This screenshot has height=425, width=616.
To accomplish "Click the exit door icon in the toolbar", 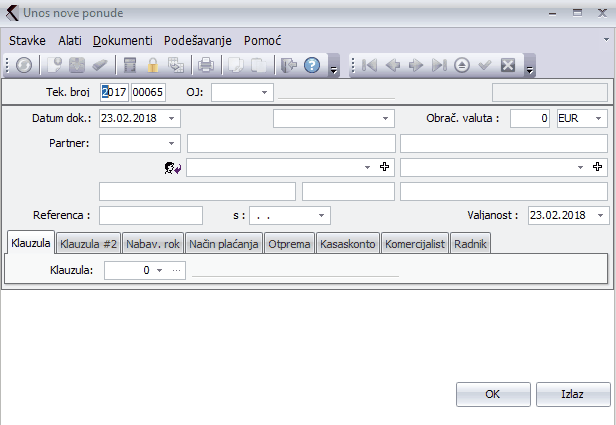I will [288, 66].
